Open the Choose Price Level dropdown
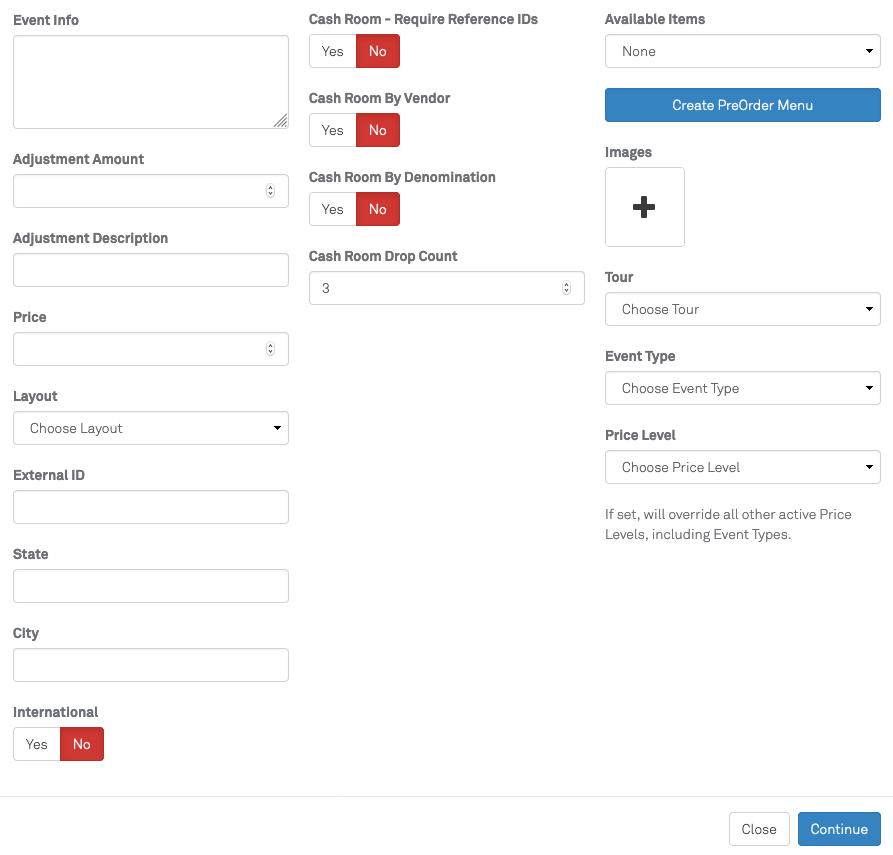The width and height of the screenshot is (893, 855). [742, 467]
